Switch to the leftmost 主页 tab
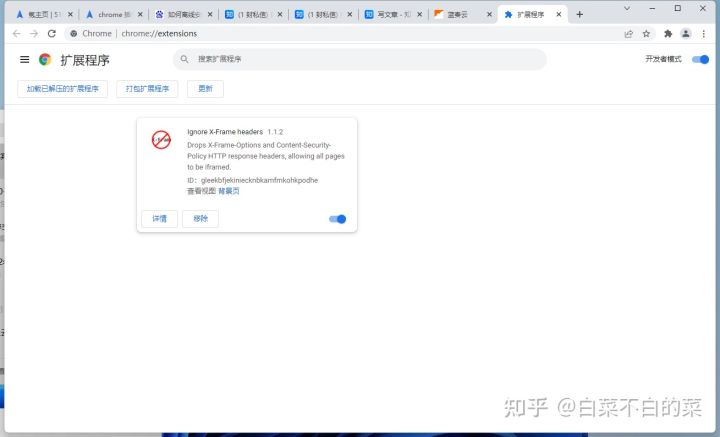Image resolution: width=720 pixels, height=437 pixels. pos(44,15)
